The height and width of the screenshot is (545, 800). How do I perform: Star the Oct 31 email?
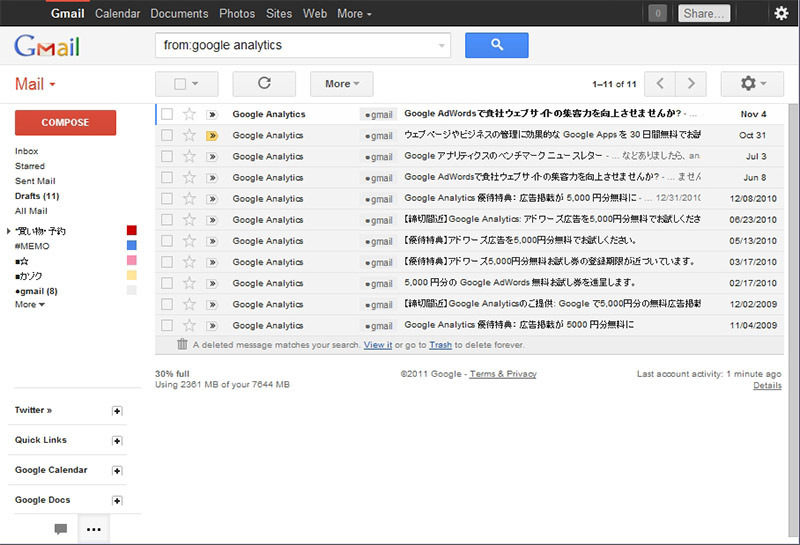[189, 135]
